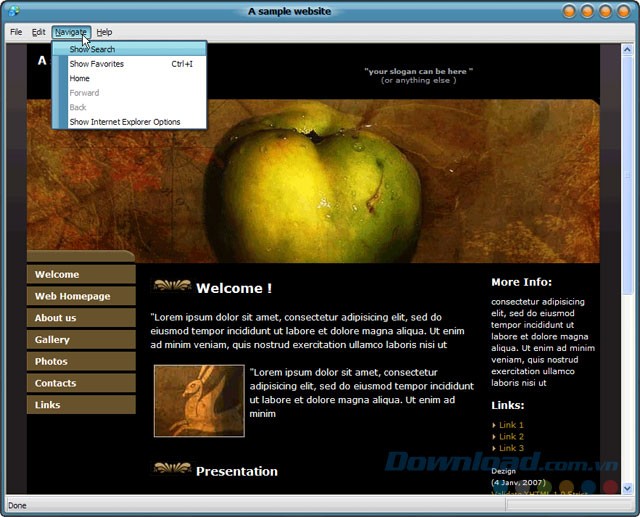The height and width of the screenshot is (517, 640).
Task: Click the third orange title bar button
Action: tap(605, 11)
